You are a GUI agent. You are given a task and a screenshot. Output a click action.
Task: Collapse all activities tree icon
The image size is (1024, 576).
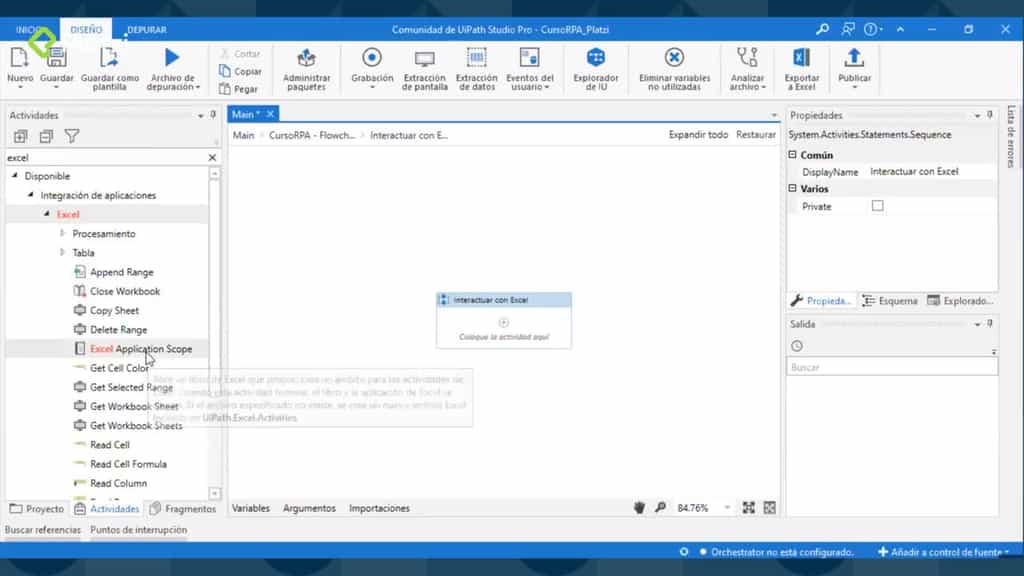46,136
